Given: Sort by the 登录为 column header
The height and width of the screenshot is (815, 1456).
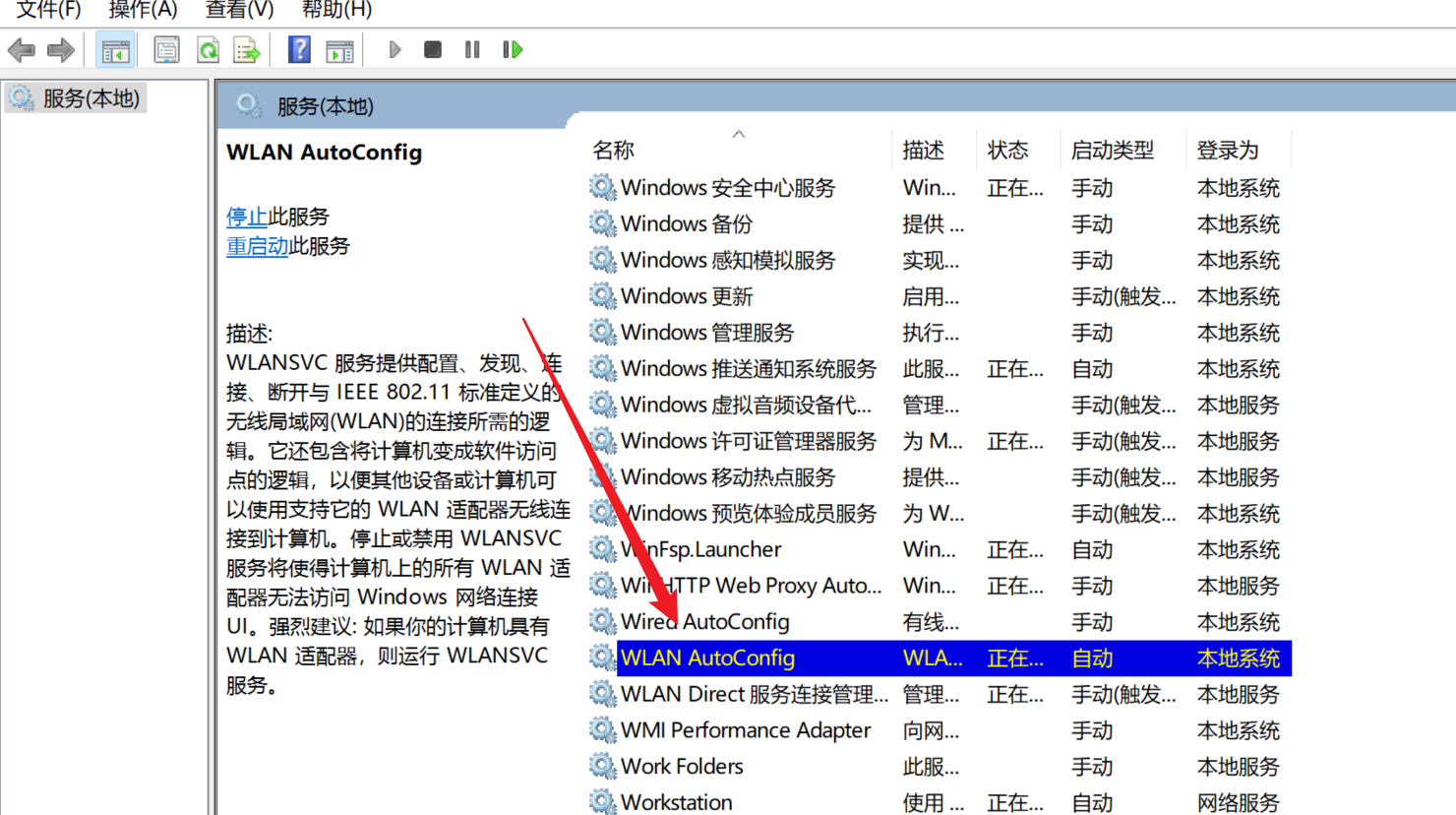Looking at the screenshot, I should click(x=1228, y=150).
